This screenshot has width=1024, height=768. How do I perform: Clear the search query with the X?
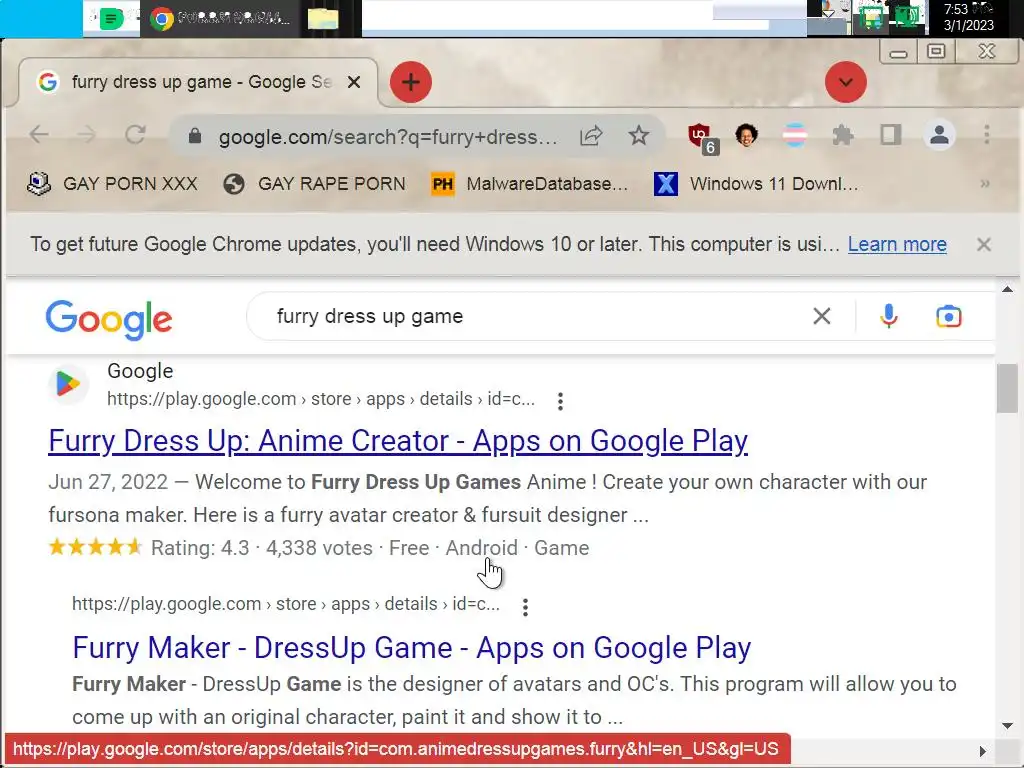(x=822, y=317)
